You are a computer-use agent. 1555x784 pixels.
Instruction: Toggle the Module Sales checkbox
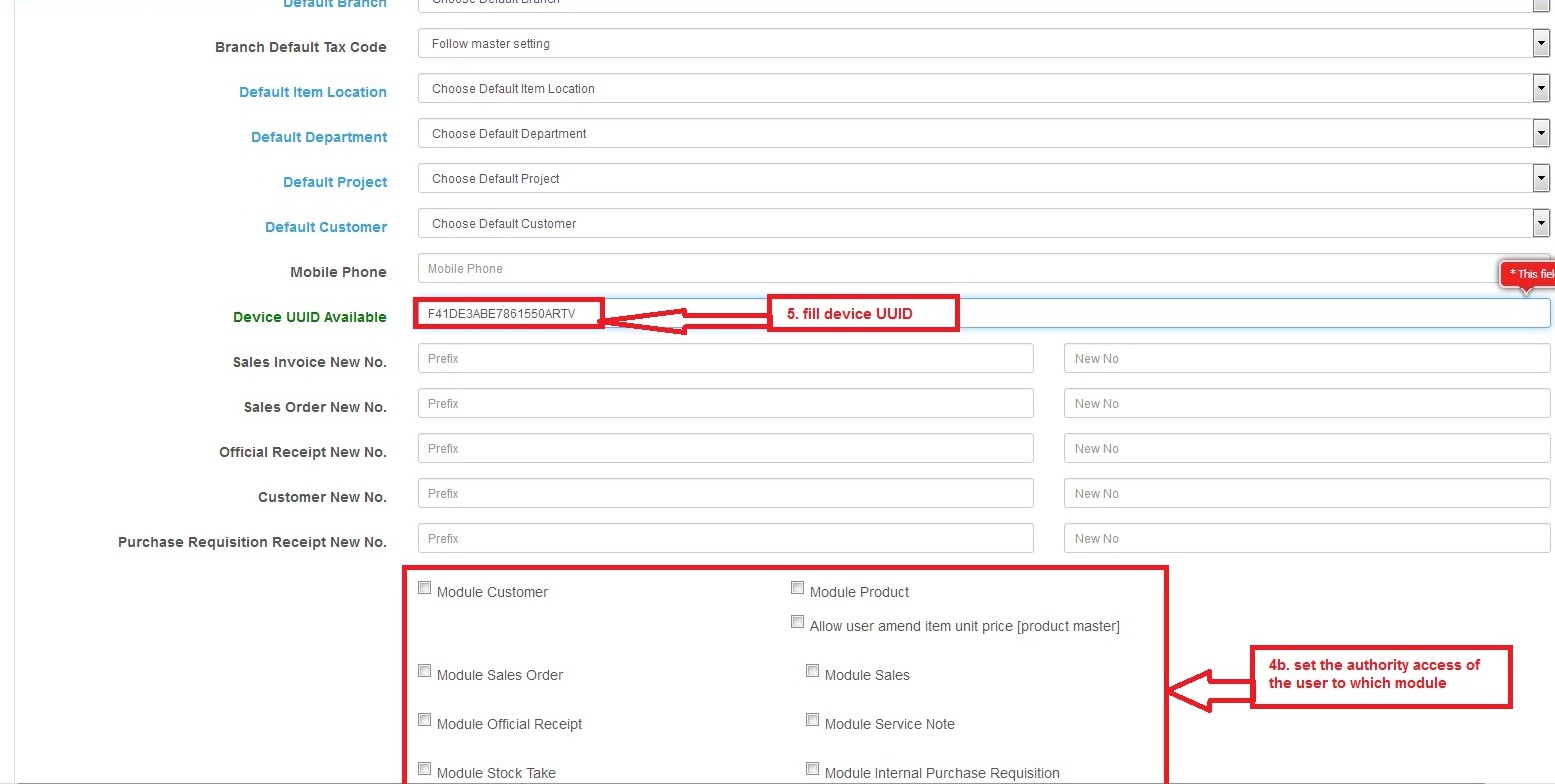pos(812,671)
